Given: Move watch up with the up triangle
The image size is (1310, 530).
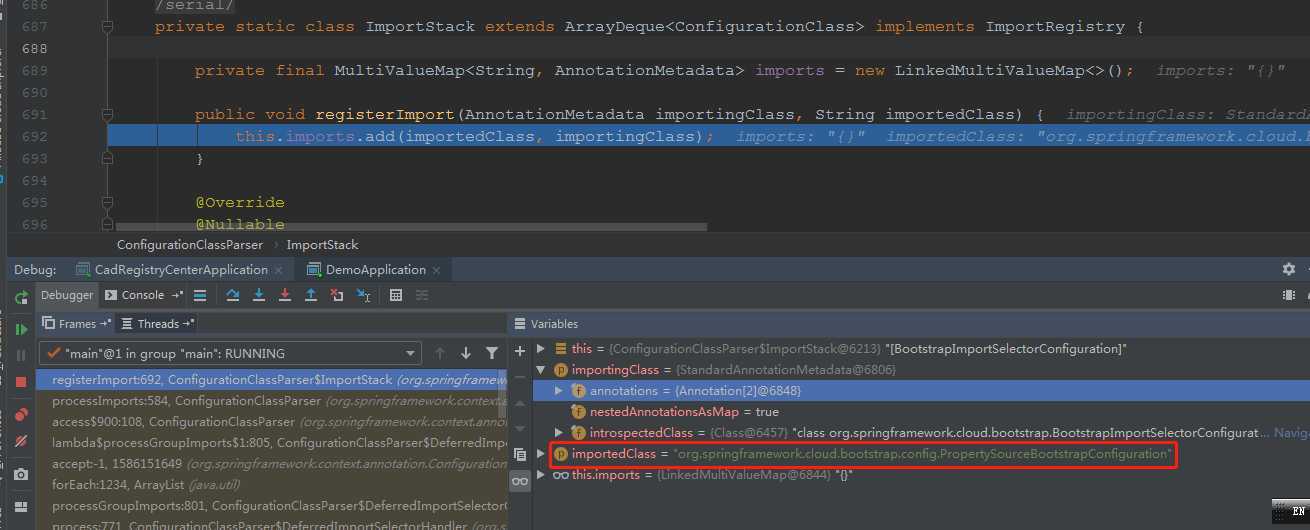Looking at the screenshot, I should (519, 402).
